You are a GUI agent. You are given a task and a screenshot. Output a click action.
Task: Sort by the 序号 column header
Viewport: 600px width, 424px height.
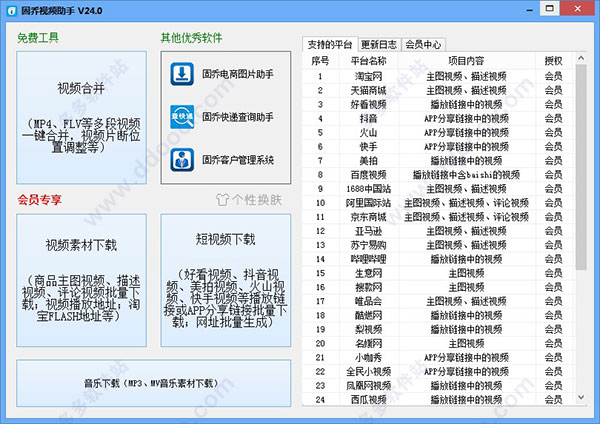[320, 61]
